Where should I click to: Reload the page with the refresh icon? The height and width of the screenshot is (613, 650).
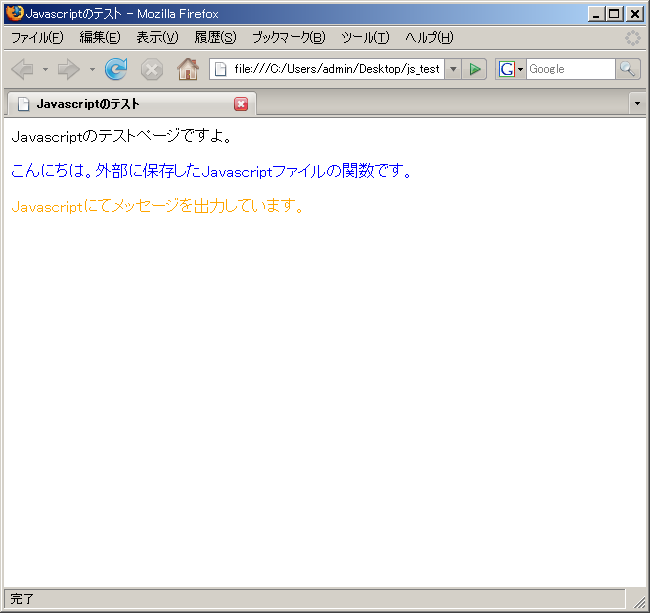click(116, 69)
